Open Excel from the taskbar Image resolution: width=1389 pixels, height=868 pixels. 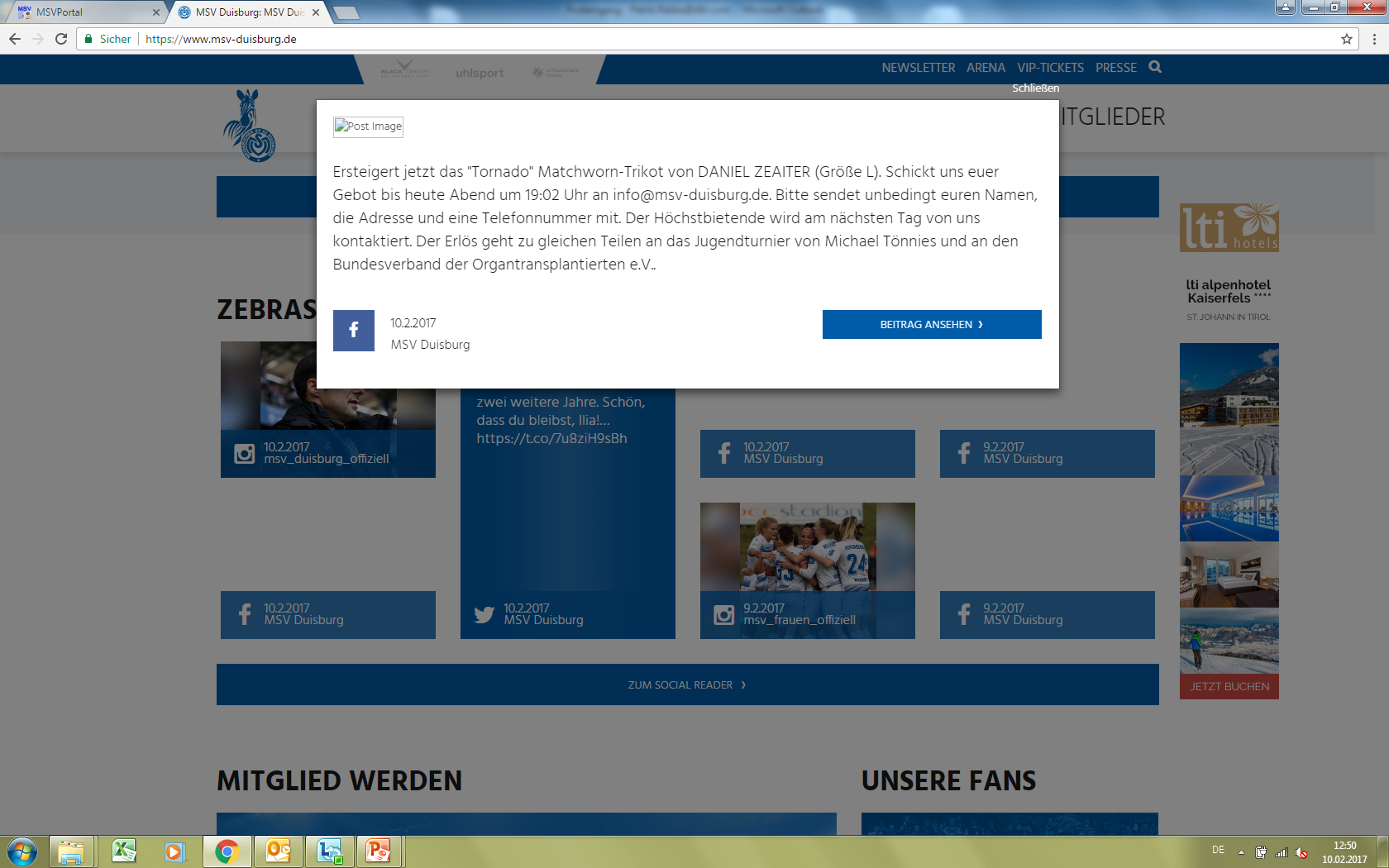tap(123, 851)
